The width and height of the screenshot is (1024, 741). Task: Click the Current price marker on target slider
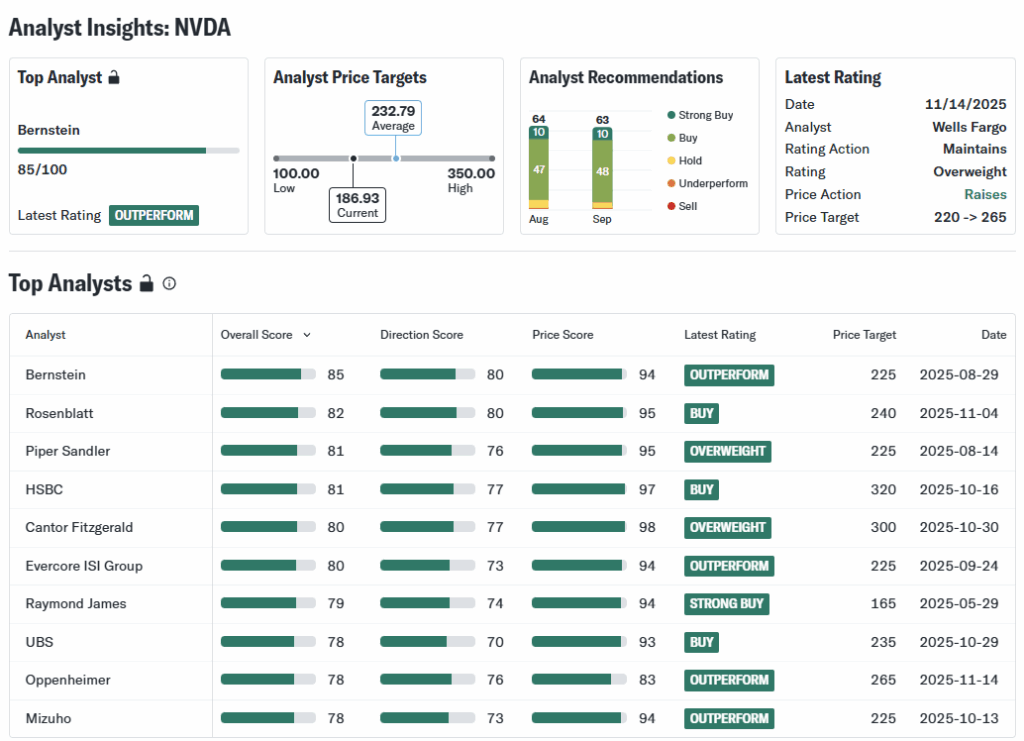point(354,158)
